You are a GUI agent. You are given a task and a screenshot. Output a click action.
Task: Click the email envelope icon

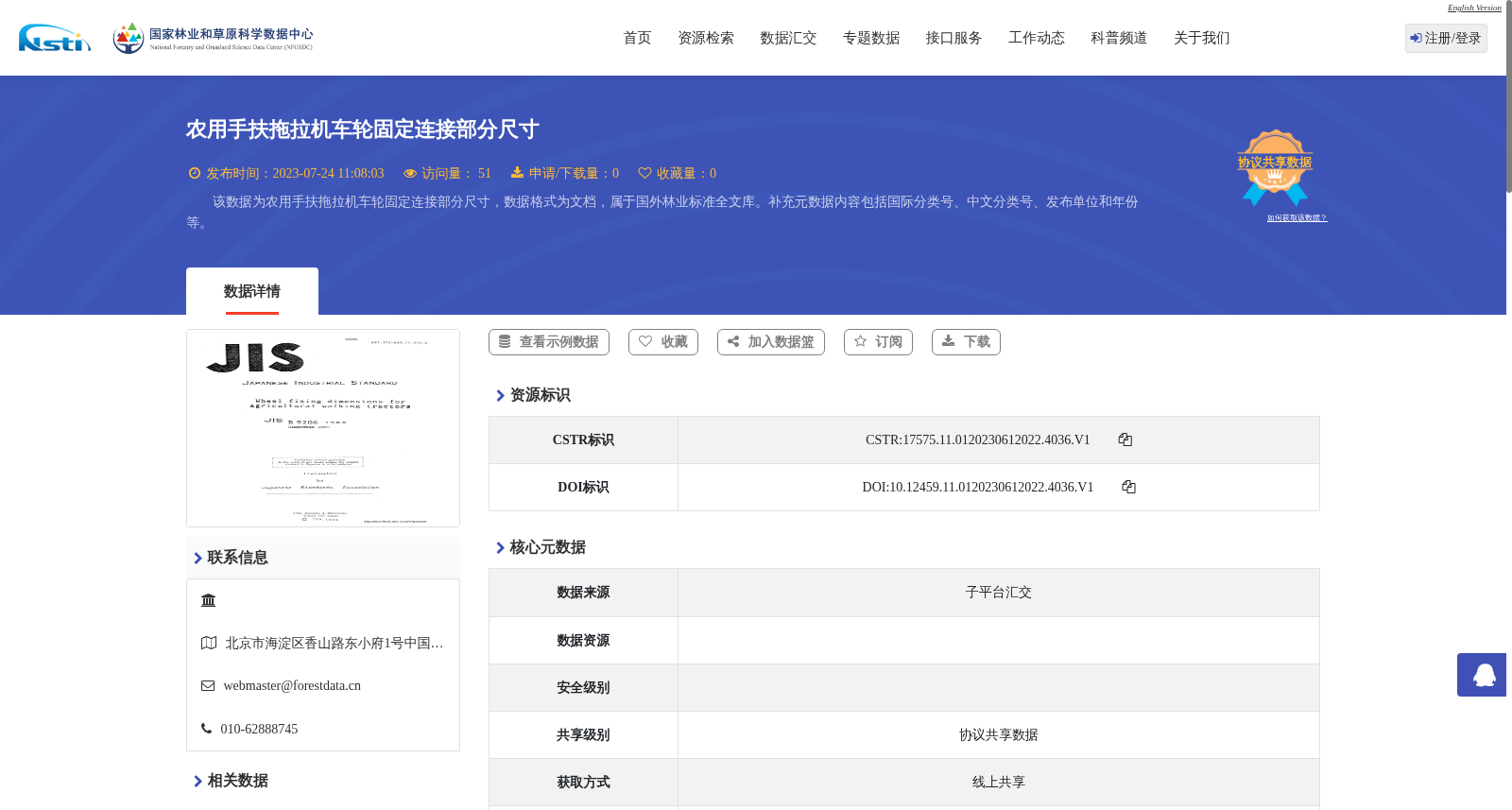point(208,686)
